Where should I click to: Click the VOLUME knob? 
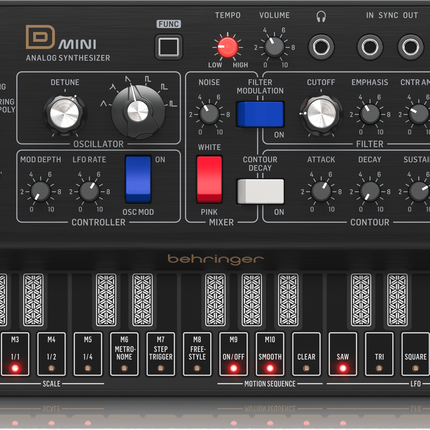pos(274,47)
